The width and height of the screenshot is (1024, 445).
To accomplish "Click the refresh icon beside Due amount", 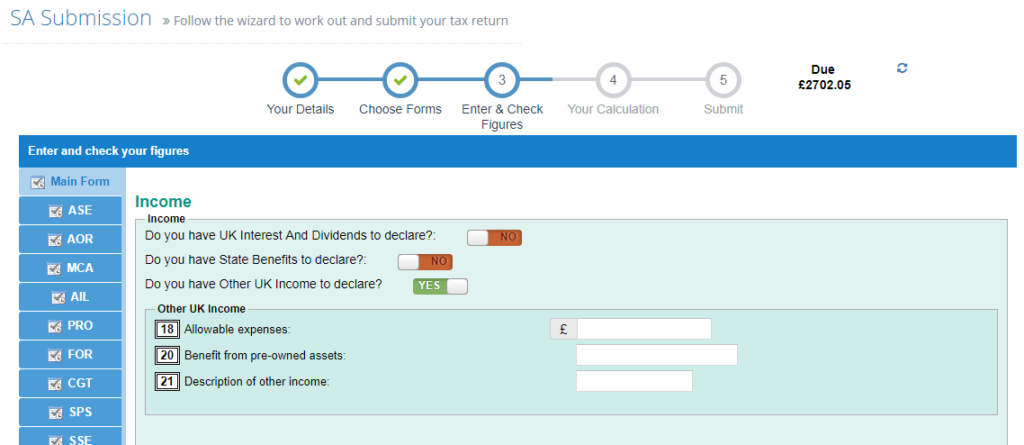I will (902, 68).
